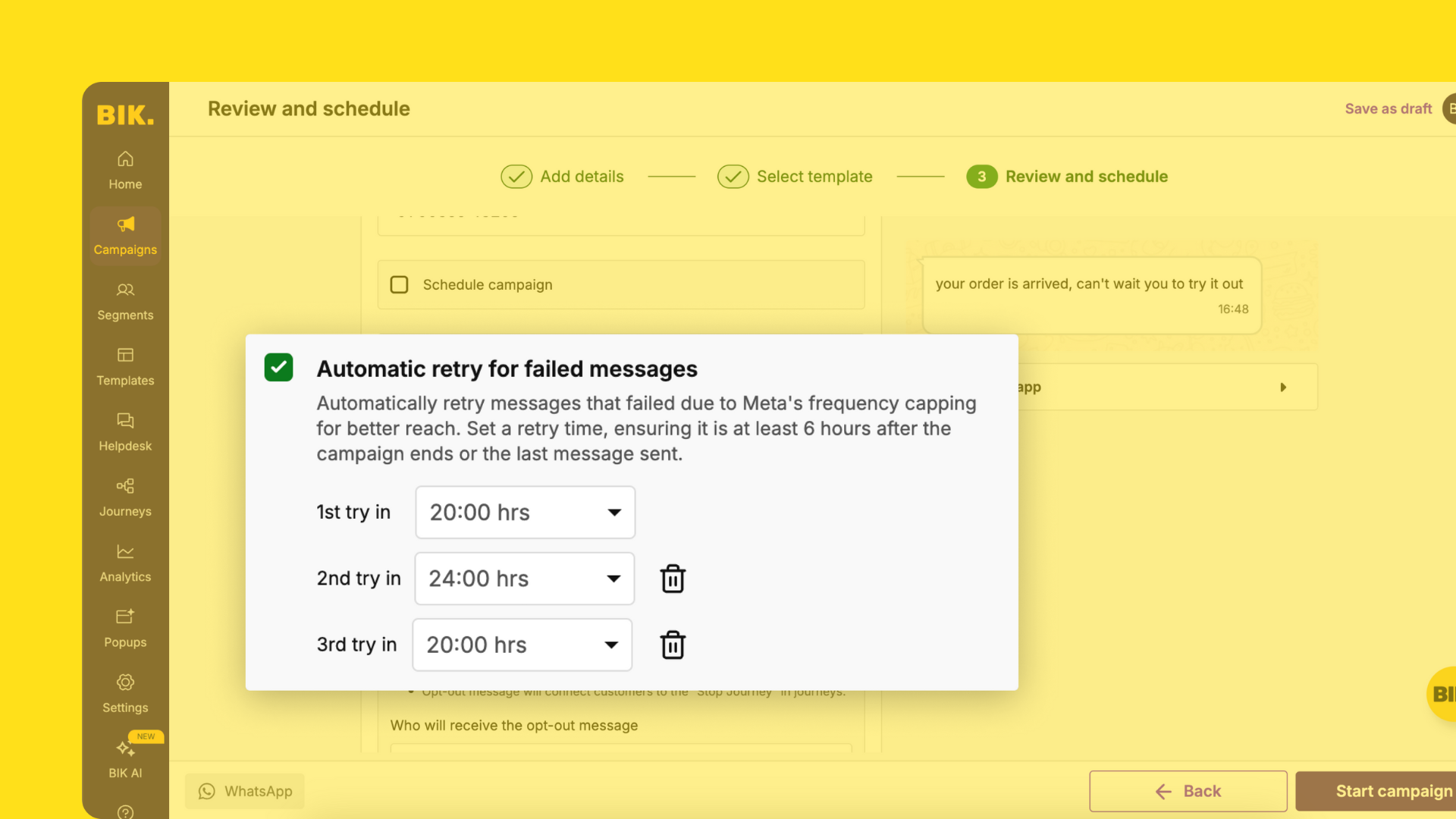
Task: Open the 1st try time dropdown
Action: pos(524,512)
